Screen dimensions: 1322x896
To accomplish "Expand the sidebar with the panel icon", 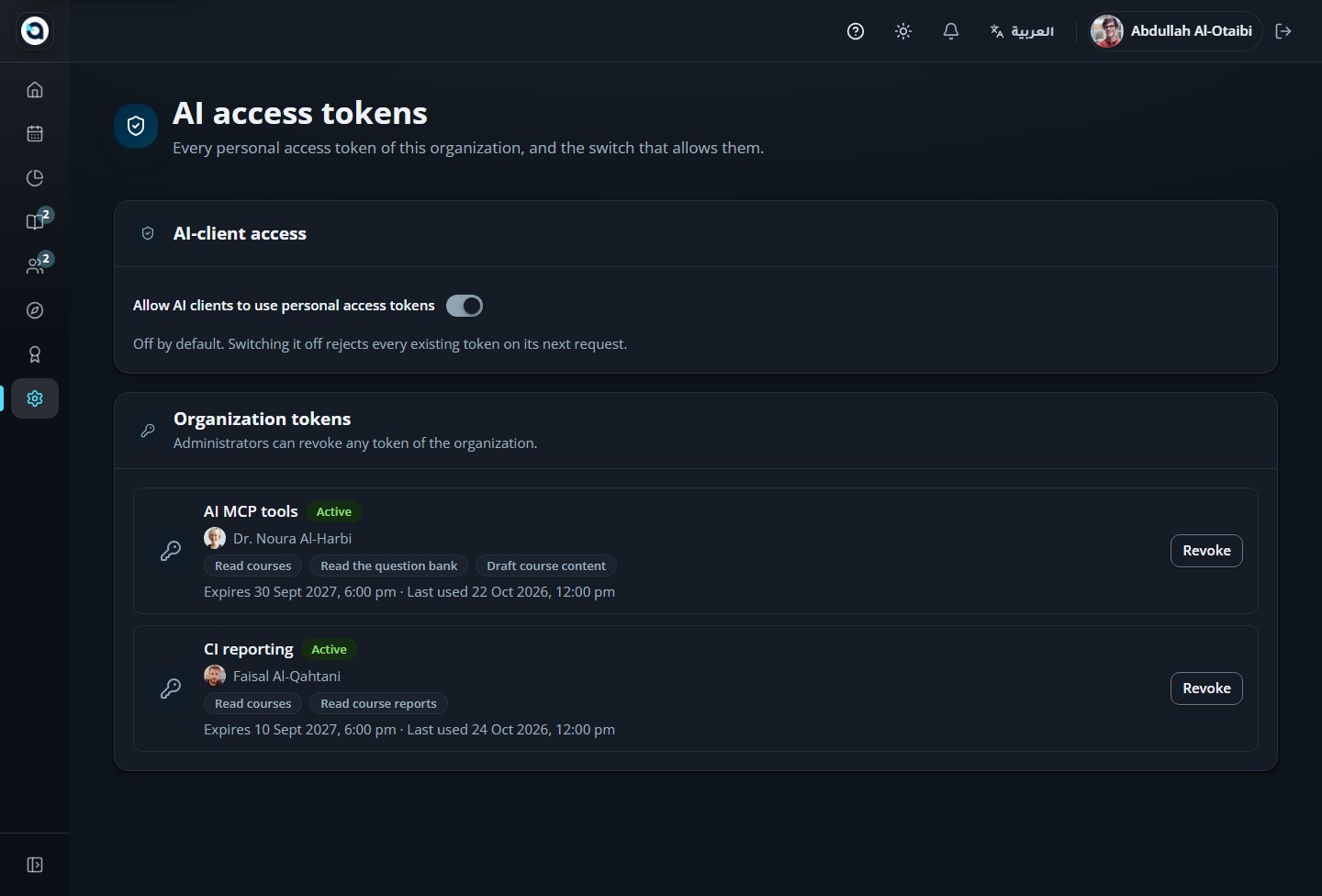I will 35,865.
